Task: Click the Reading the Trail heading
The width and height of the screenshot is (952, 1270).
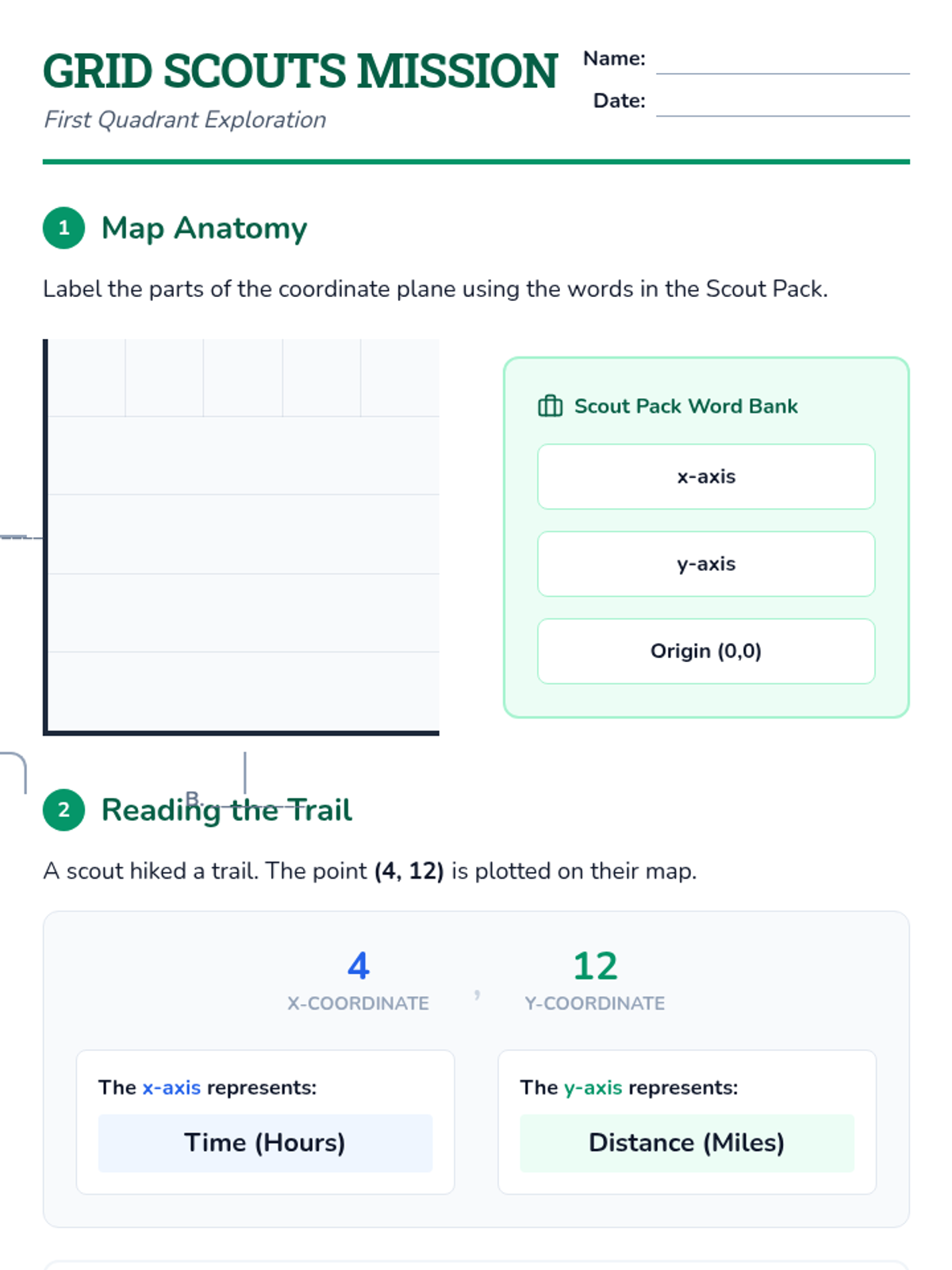Action: point(227,810)
